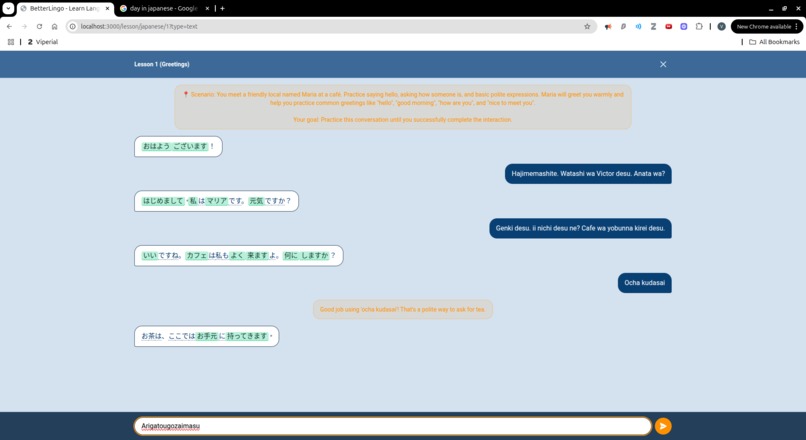Click the purple round extension icon

684,27
